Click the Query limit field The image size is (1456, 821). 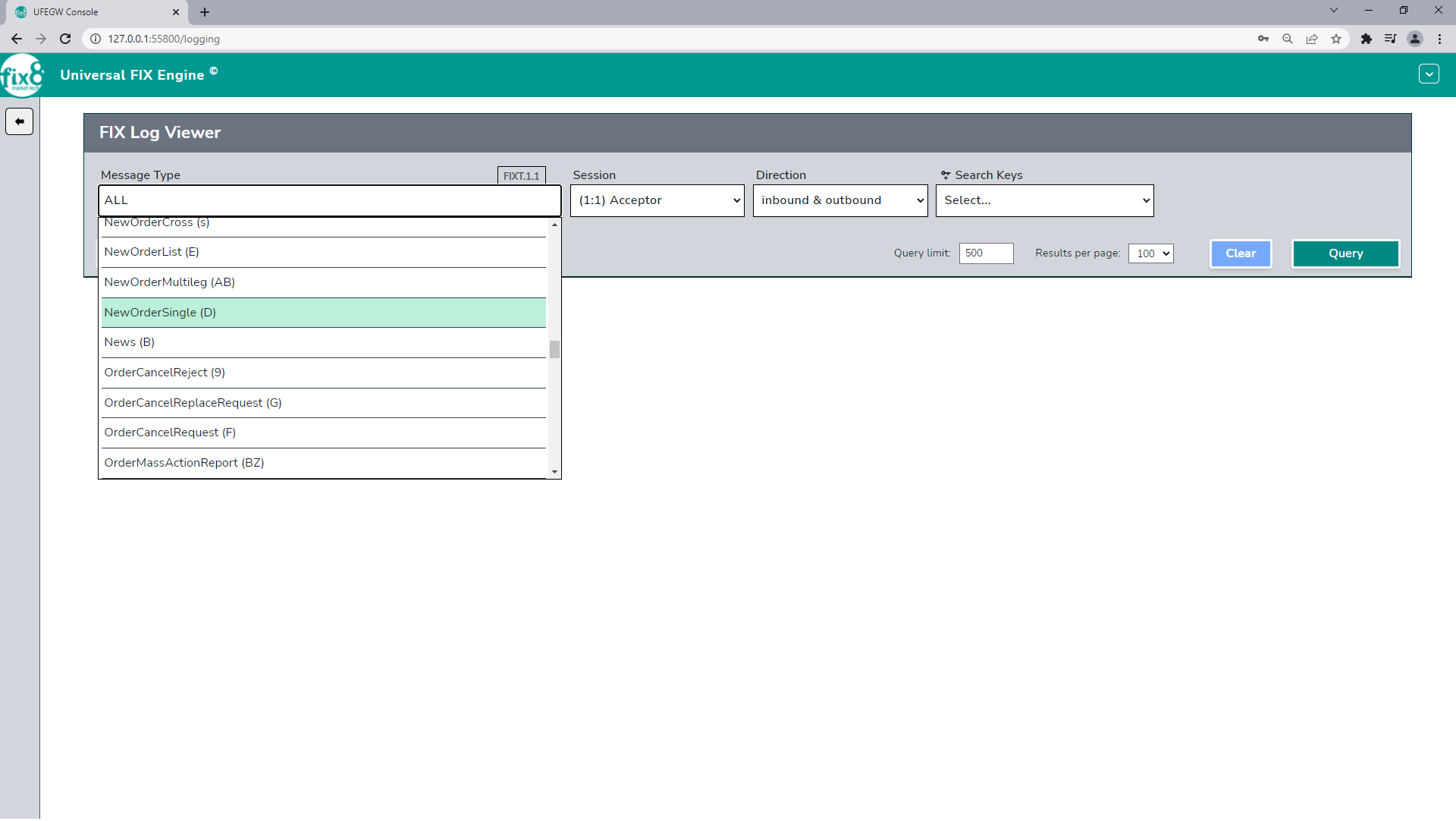(x=986, y=253)
